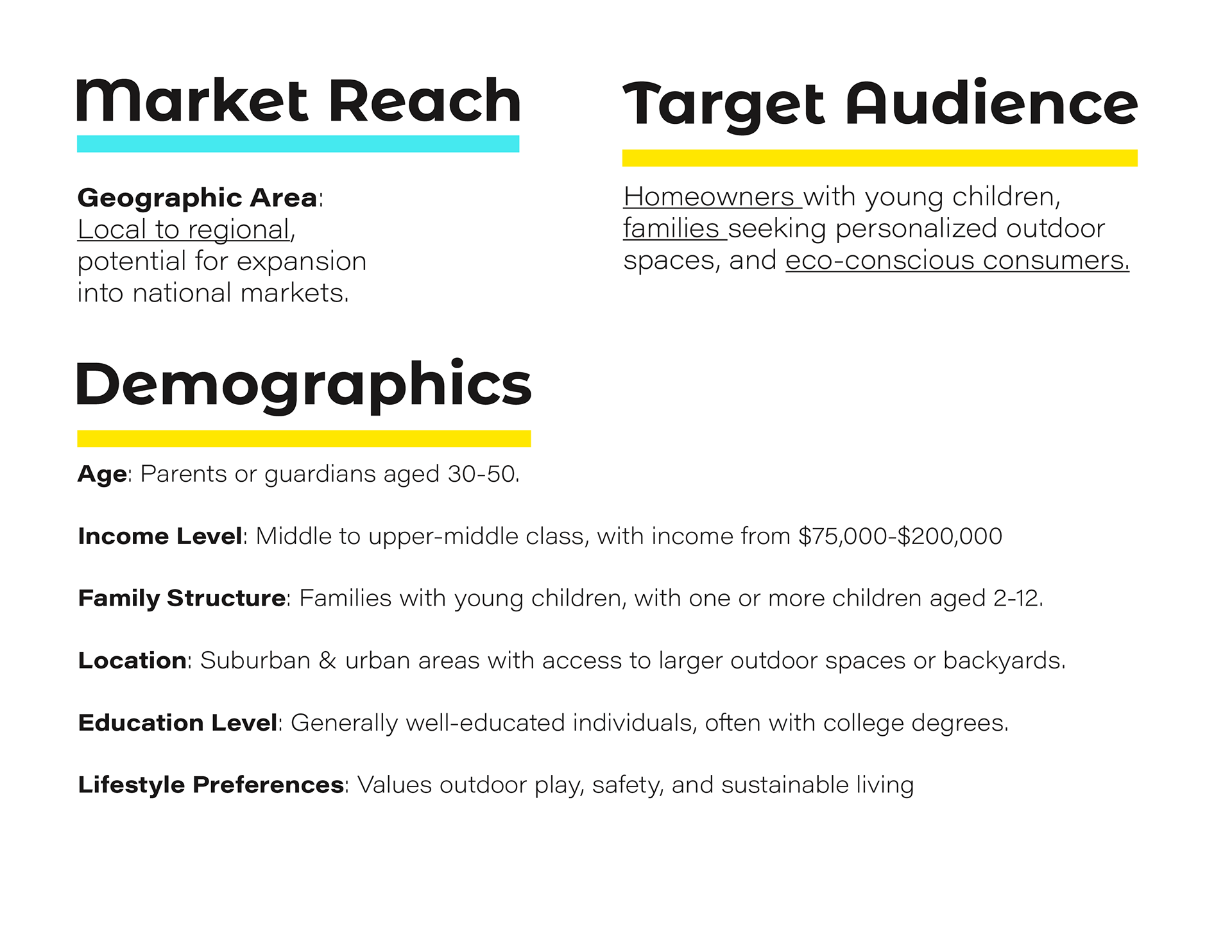Select the 'Family Structure' bold label

tap(182, 599)
